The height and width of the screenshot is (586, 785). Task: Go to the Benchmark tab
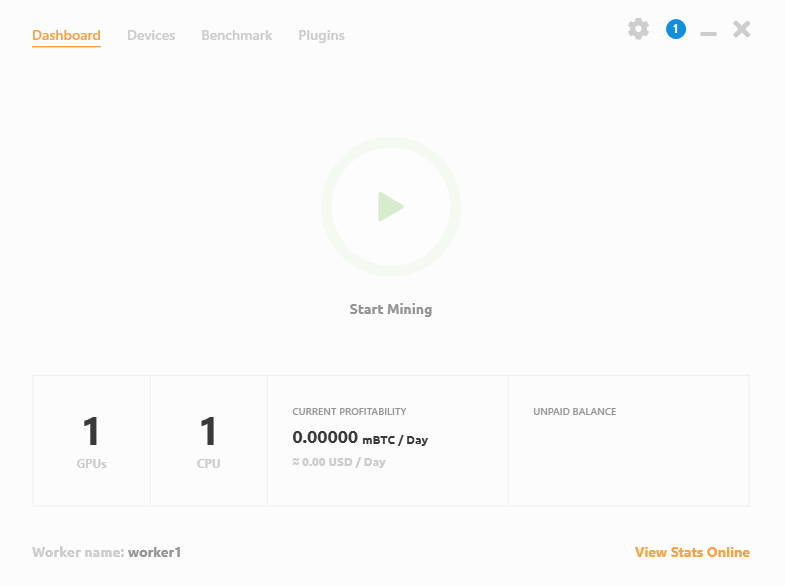[236, 35]
